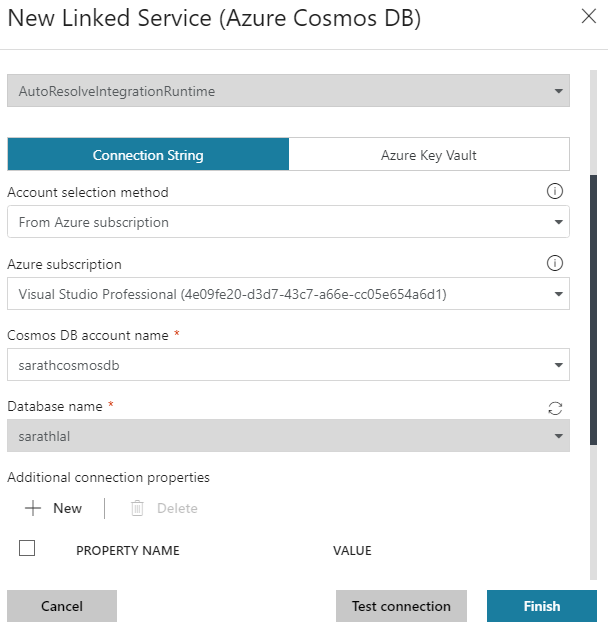Image resolution: width=608 pixels, height=636 pixels.
Task: Click the vertical scrollbar thumb
Action: [x=593, y=310]
